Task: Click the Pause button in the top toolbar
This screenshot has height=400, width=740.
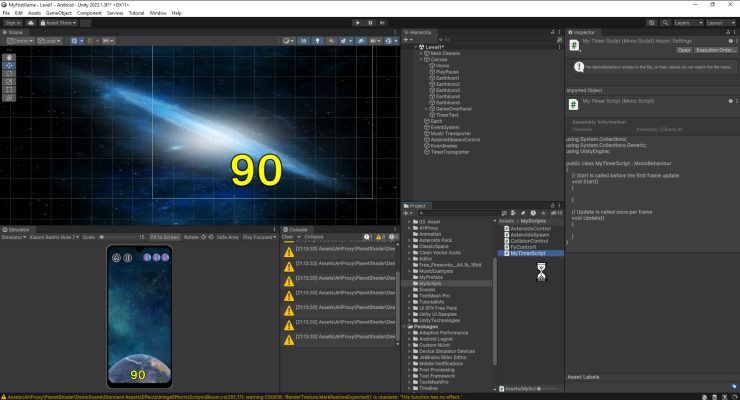Action: (370, 22)
